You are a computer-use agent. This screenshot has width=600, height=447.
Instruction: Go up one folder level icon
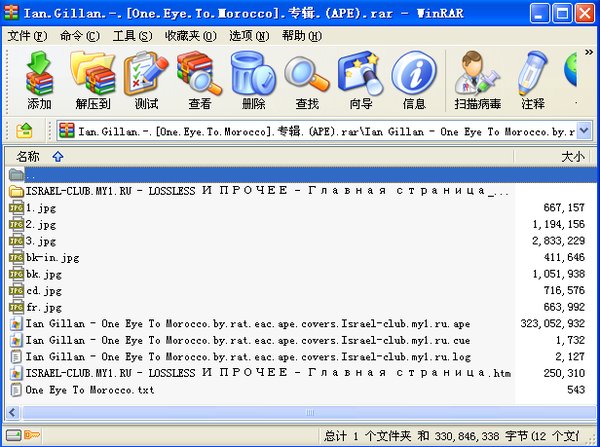[x=24, y=131]
